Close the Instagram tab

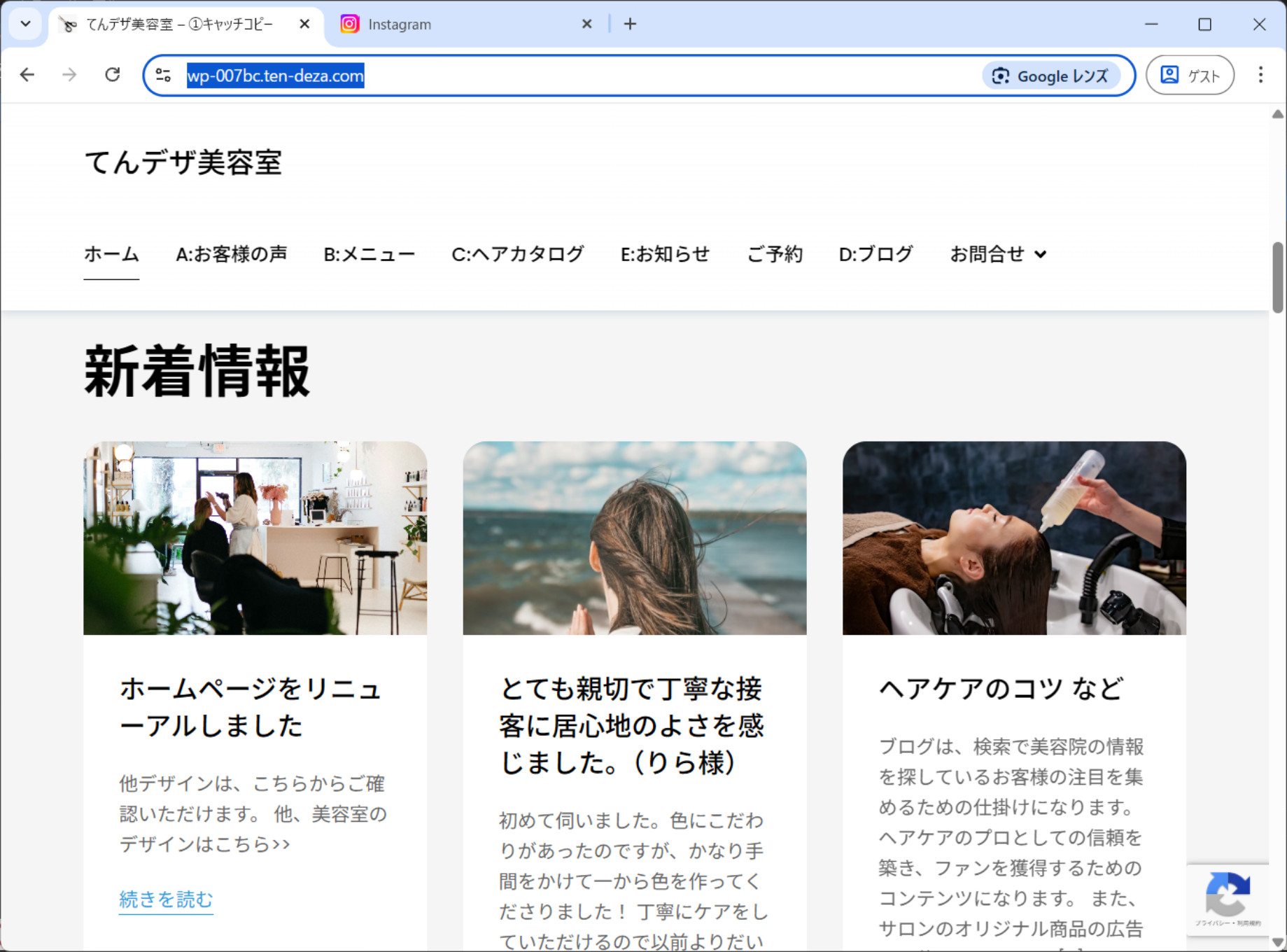click(x=586, y=24)
